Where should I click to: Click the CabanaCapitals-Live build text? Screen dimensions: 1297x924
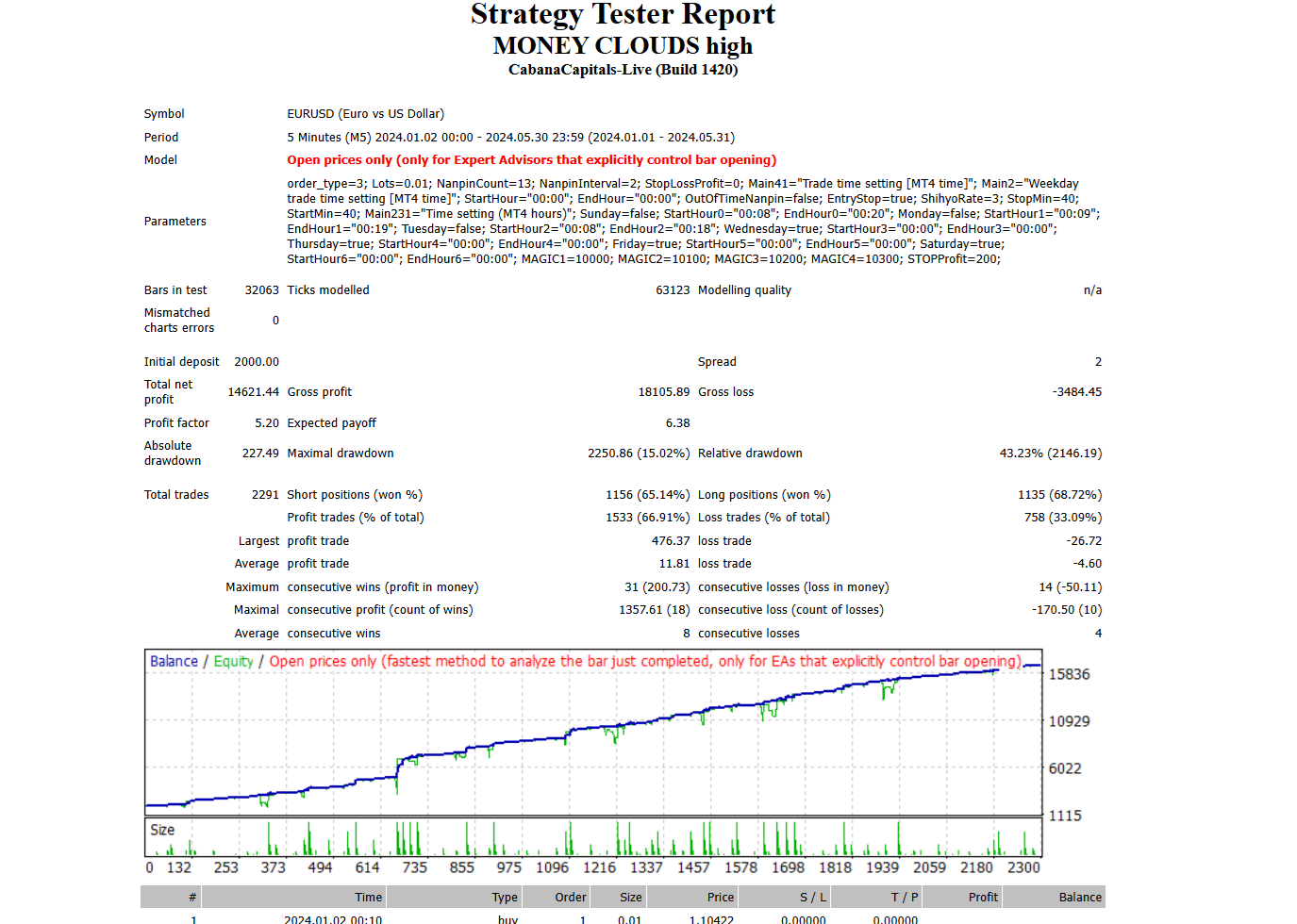[623, 70]
